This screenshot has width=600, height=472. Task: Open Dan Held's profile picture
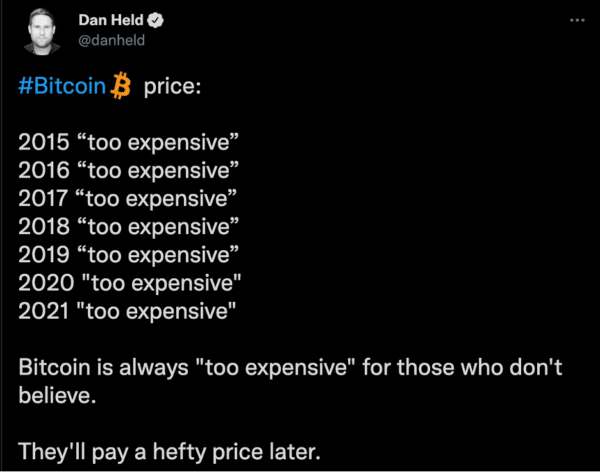point(42,32)
